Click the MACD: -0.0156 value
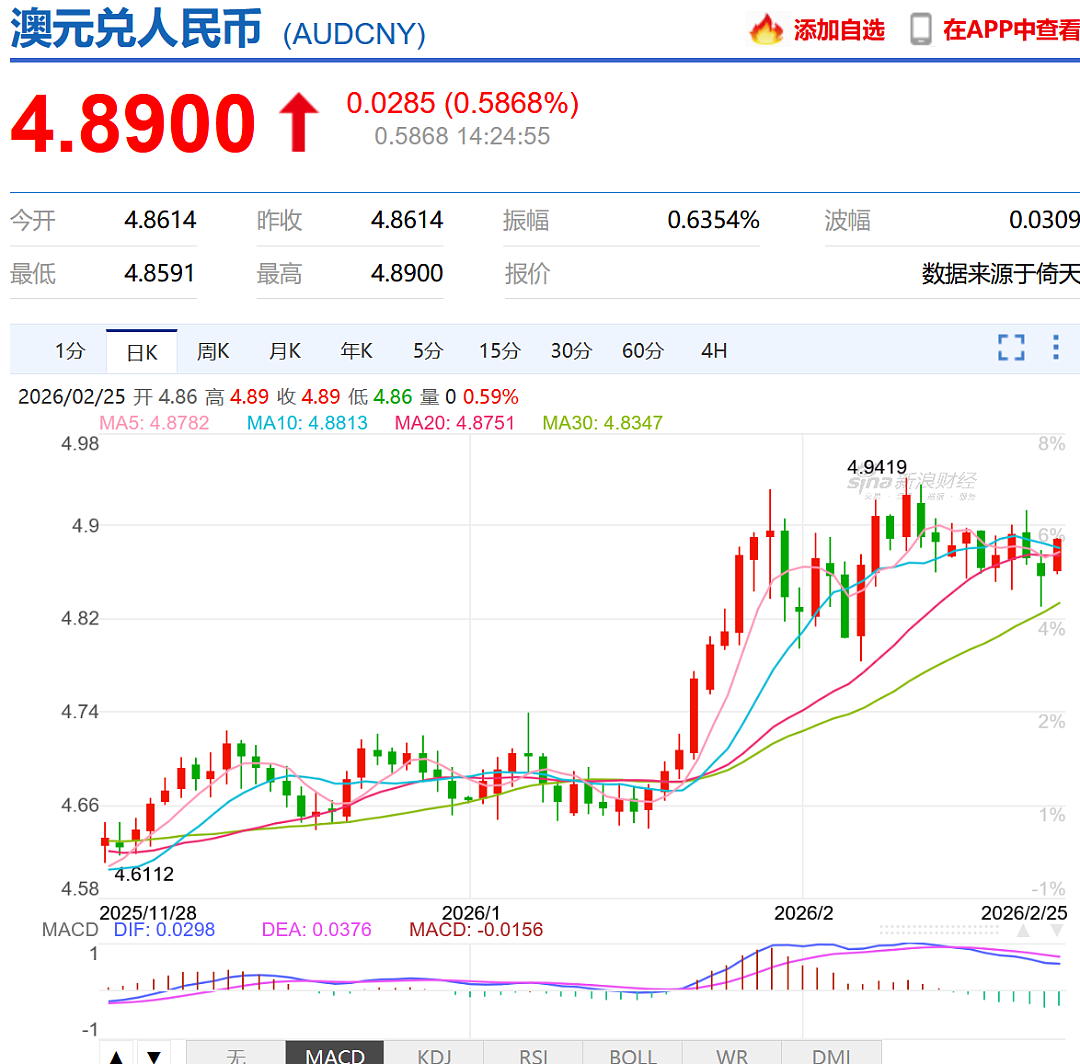 [x=476, y=930]
